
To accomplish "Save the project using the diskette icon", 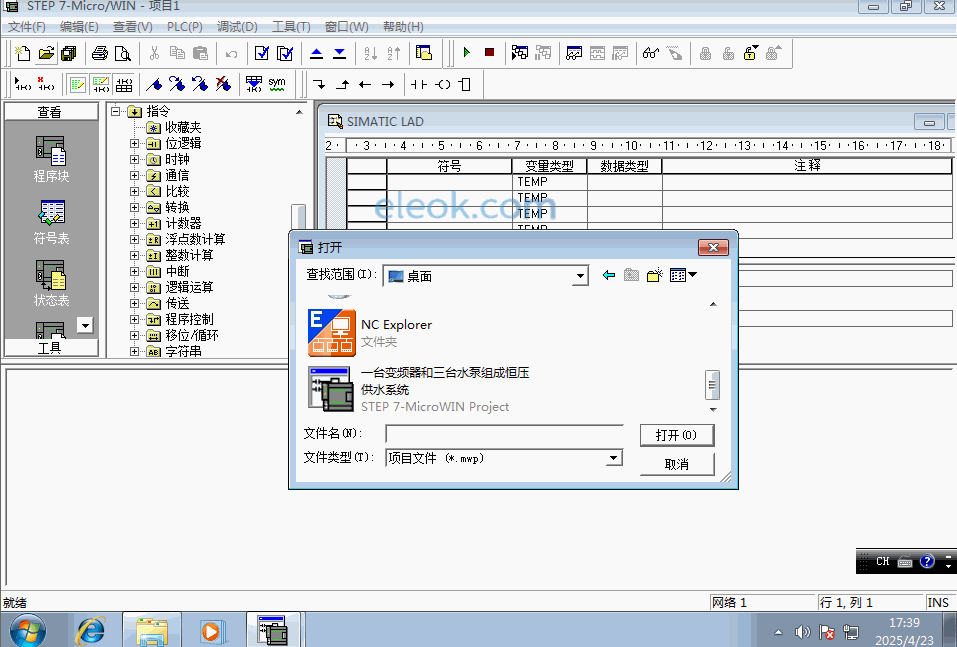I will (x=68, y=53).
